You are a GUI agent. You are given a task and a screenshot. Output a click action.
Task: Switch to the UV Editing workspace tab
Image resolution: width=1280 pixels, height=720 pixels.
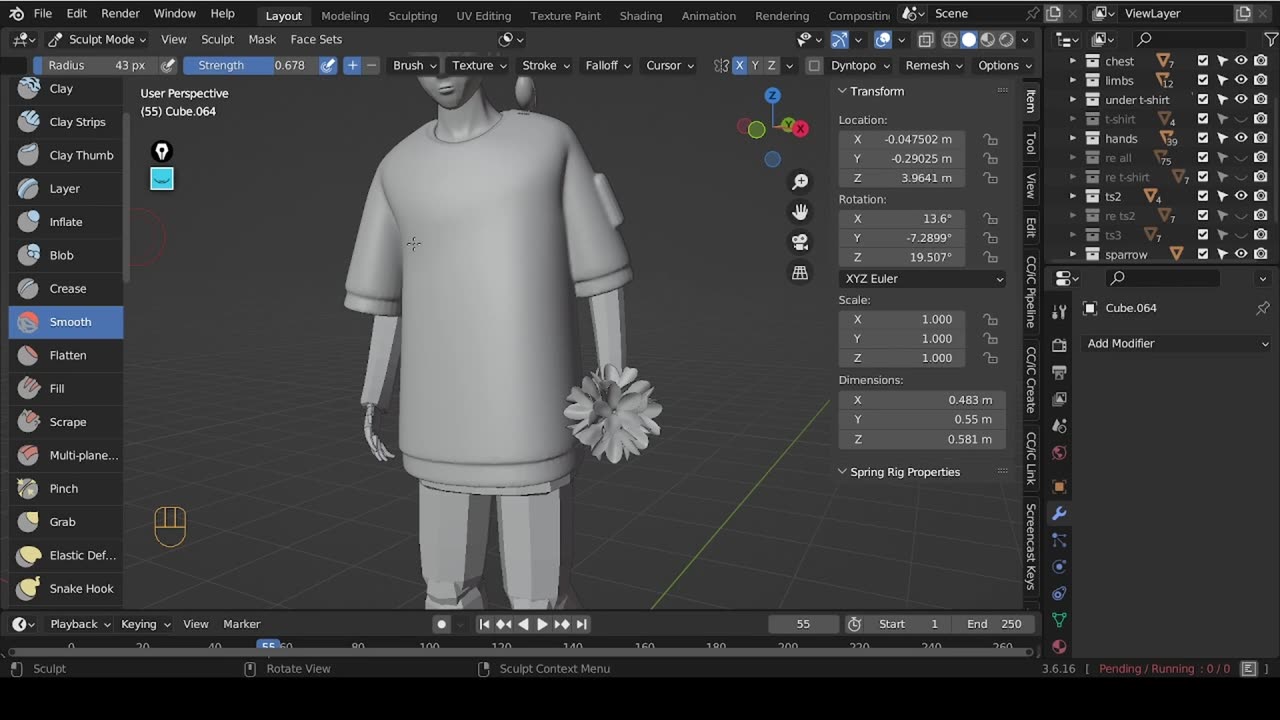[x=484, y=15]
